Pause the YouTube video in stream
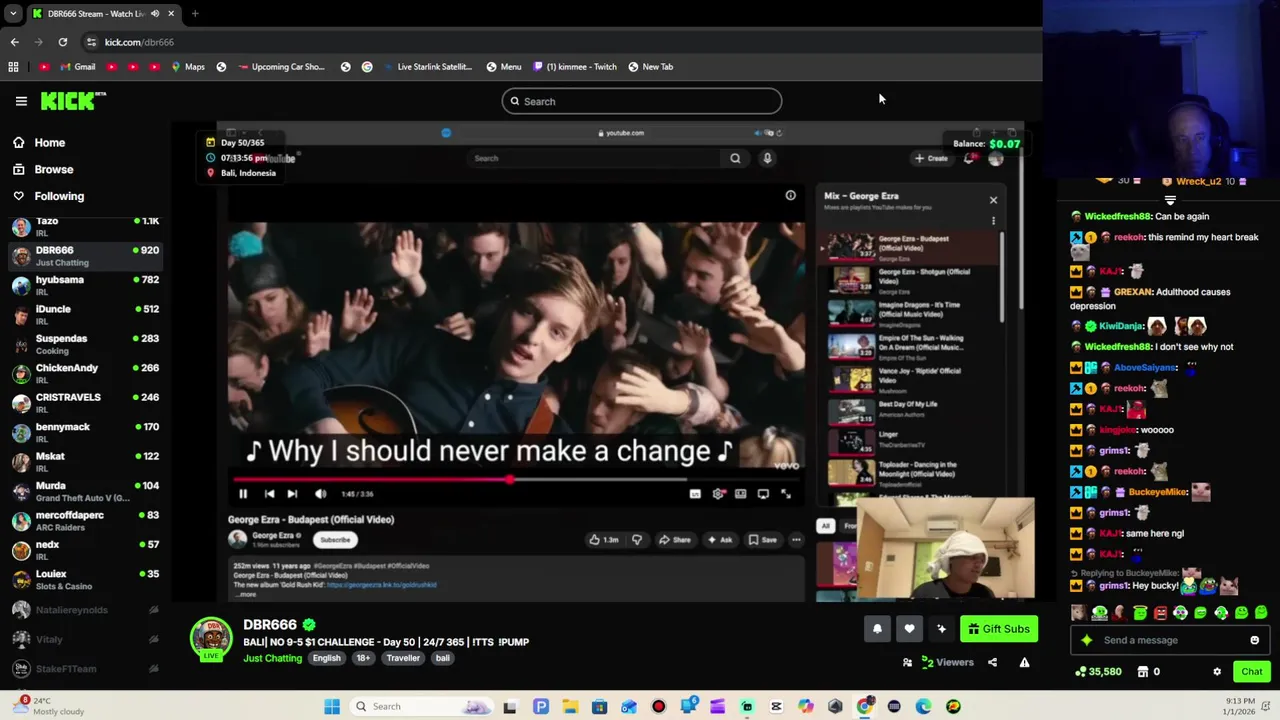The width and height of the screenshot is (1280, 720). tap(243, 494)
